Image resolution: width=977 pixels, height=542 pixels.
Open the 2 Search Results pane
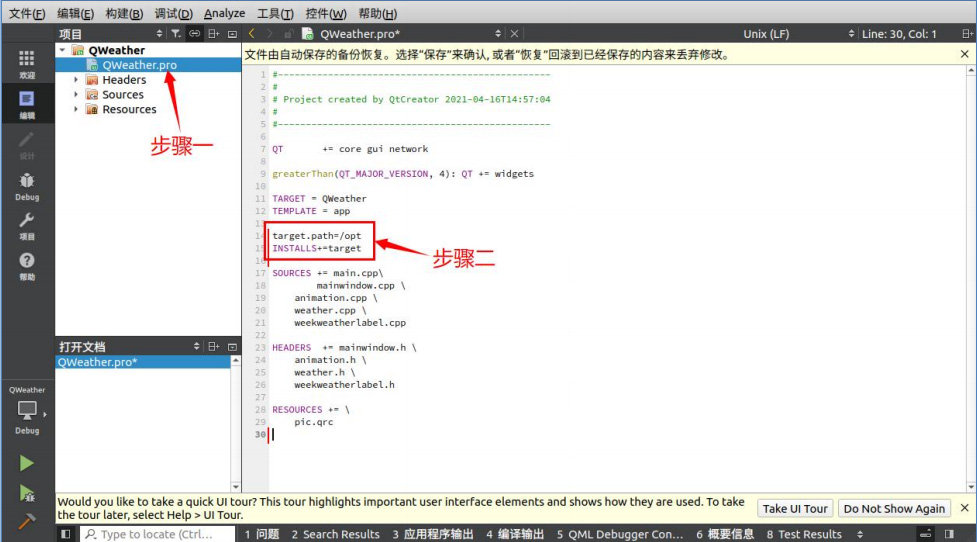coord(335,534)
